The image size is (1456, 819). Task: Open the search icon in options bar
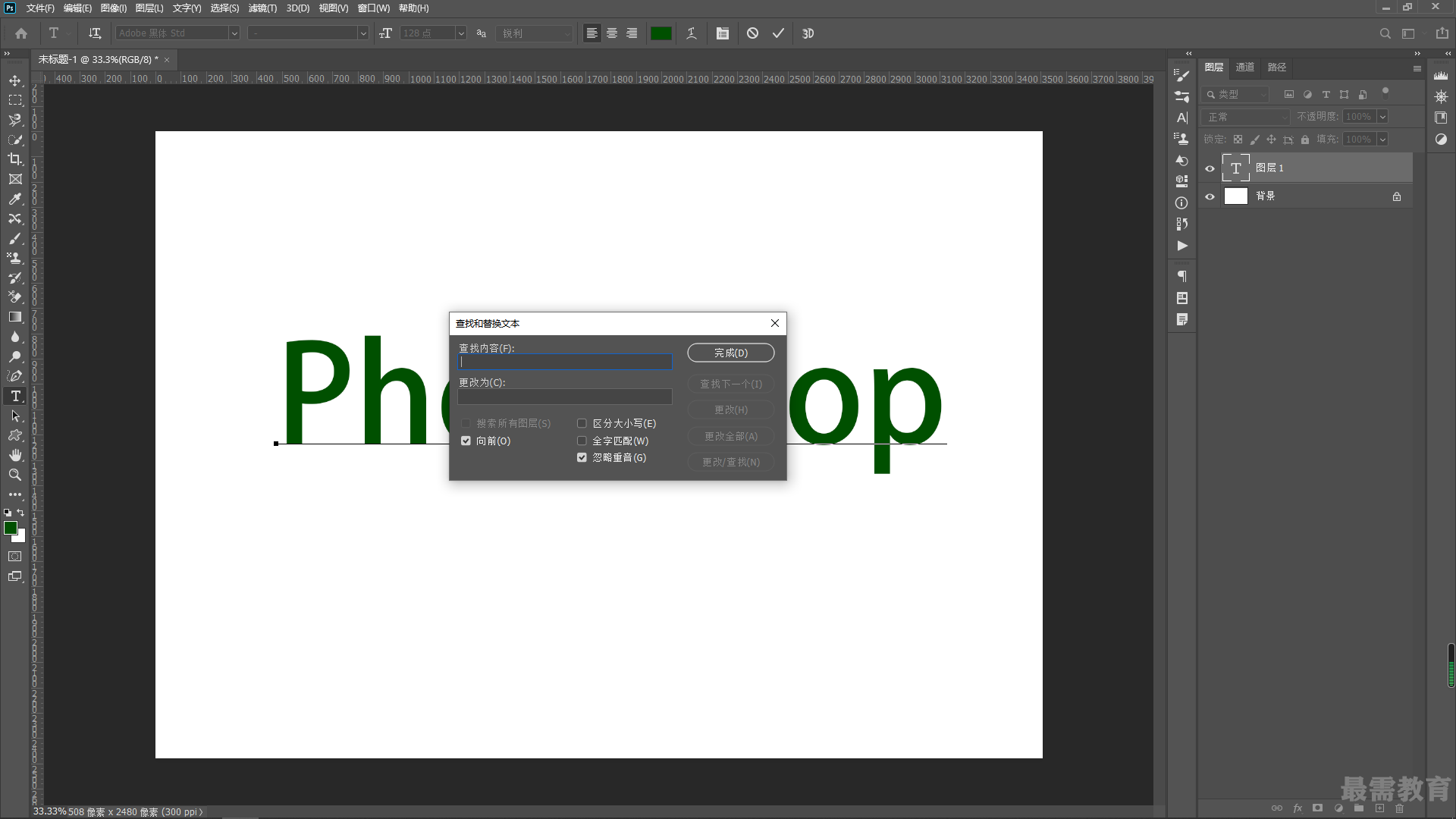pos(1385,33)
